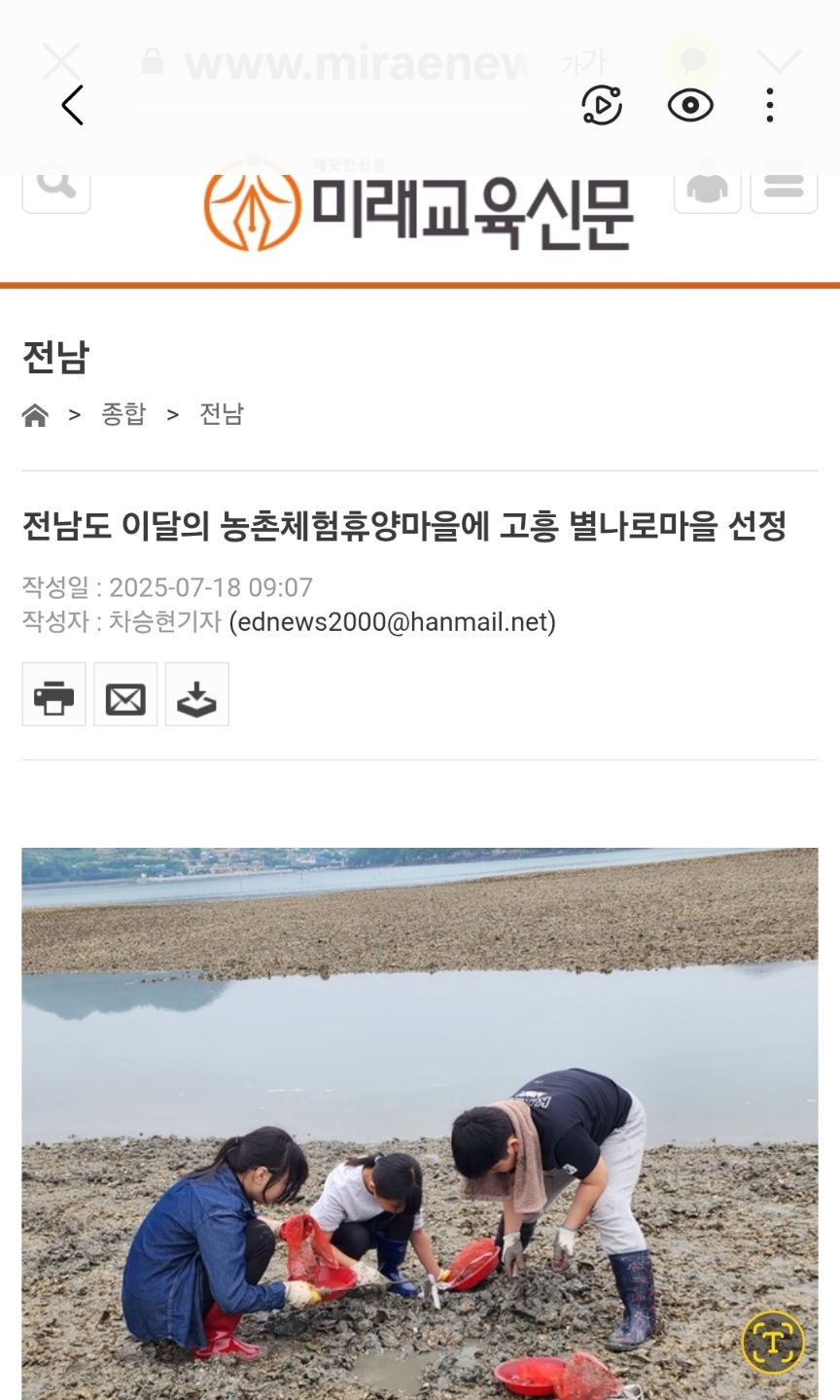The width and height of the screenshot is (840, 1400).
Task: Print the article with printer icon
Action: [x=53, y=694]
